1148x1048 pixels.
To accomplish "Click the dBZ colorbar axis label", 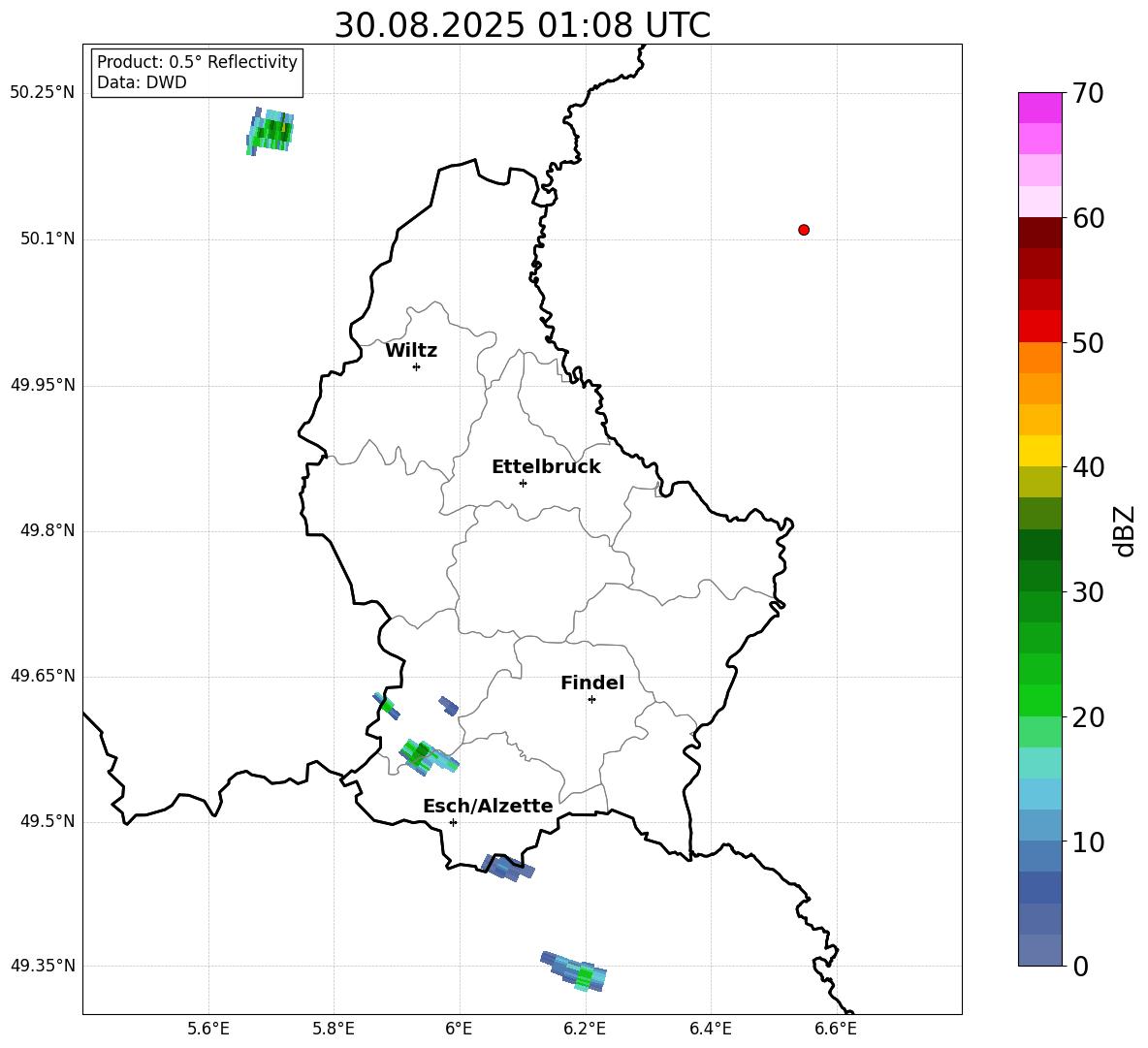I will point(1123,530).
